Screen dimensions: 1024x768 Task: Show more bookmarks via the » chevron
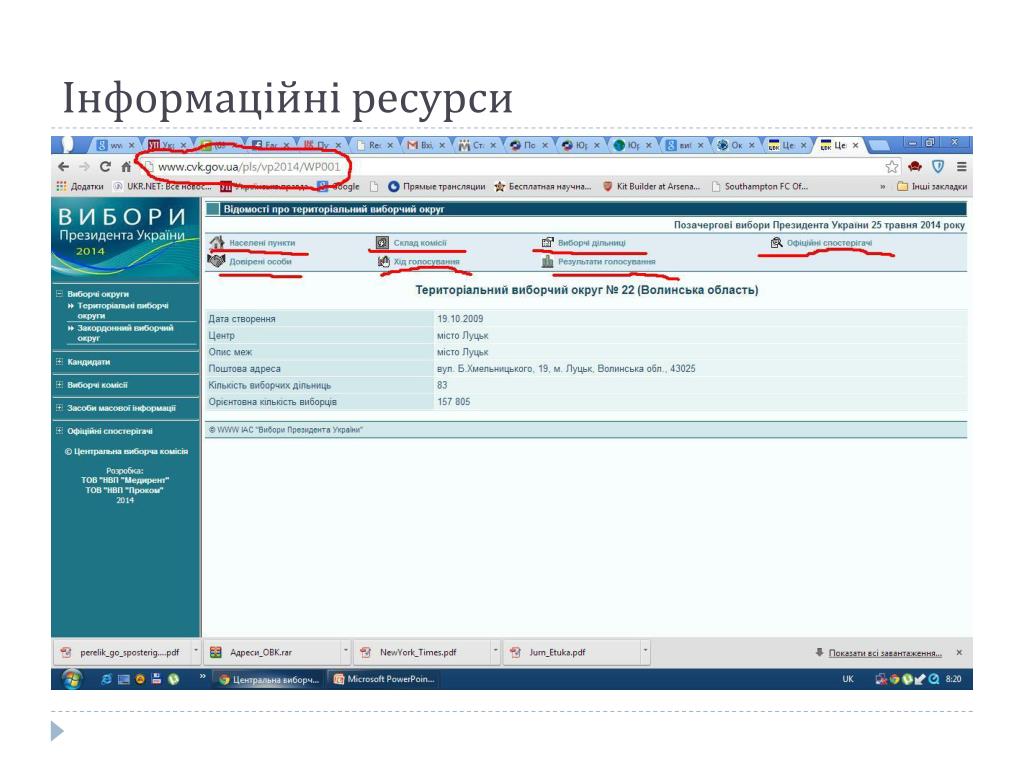click(882, 186)
